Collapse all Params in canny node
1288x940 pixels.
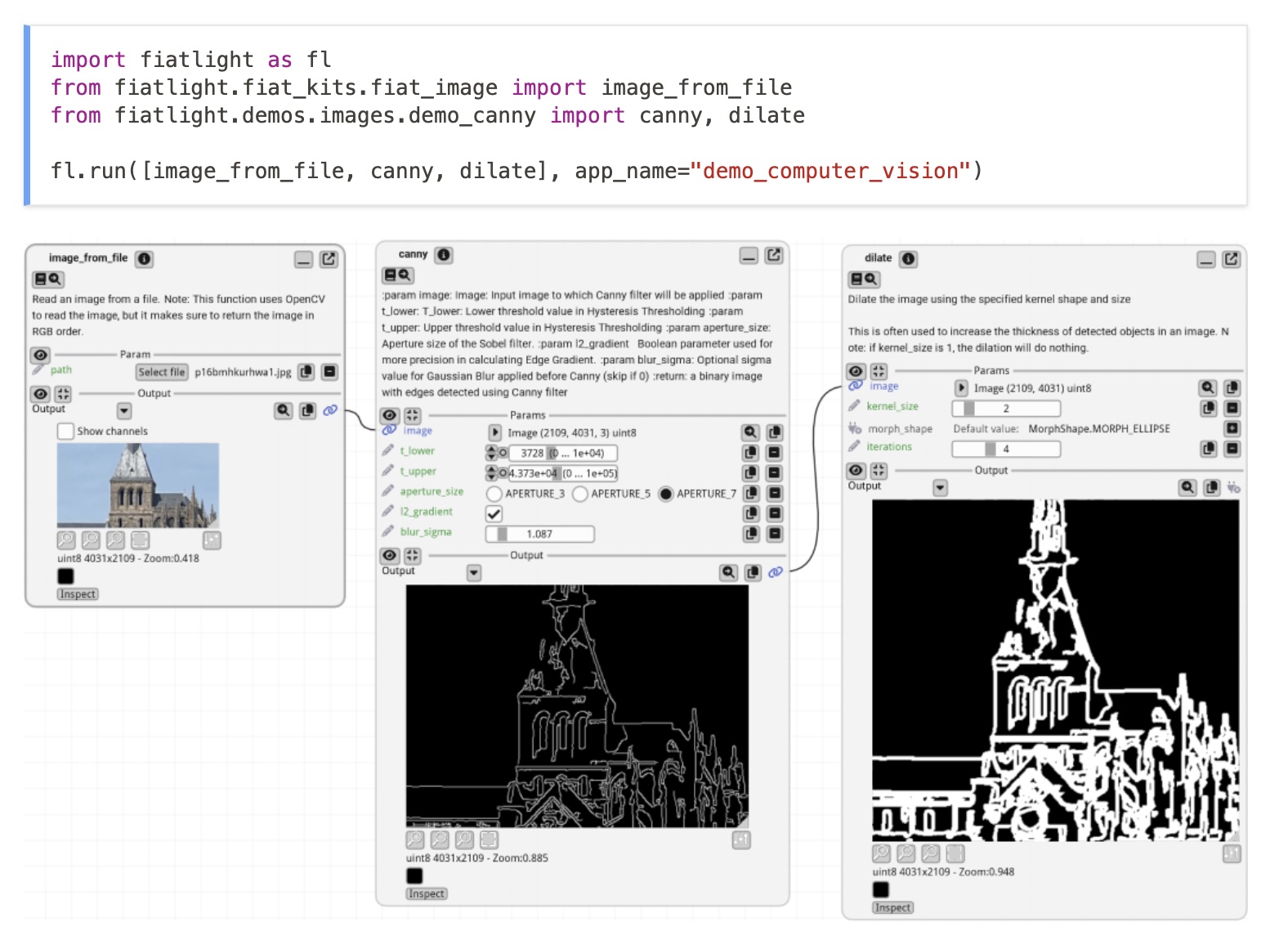(413, 416)
